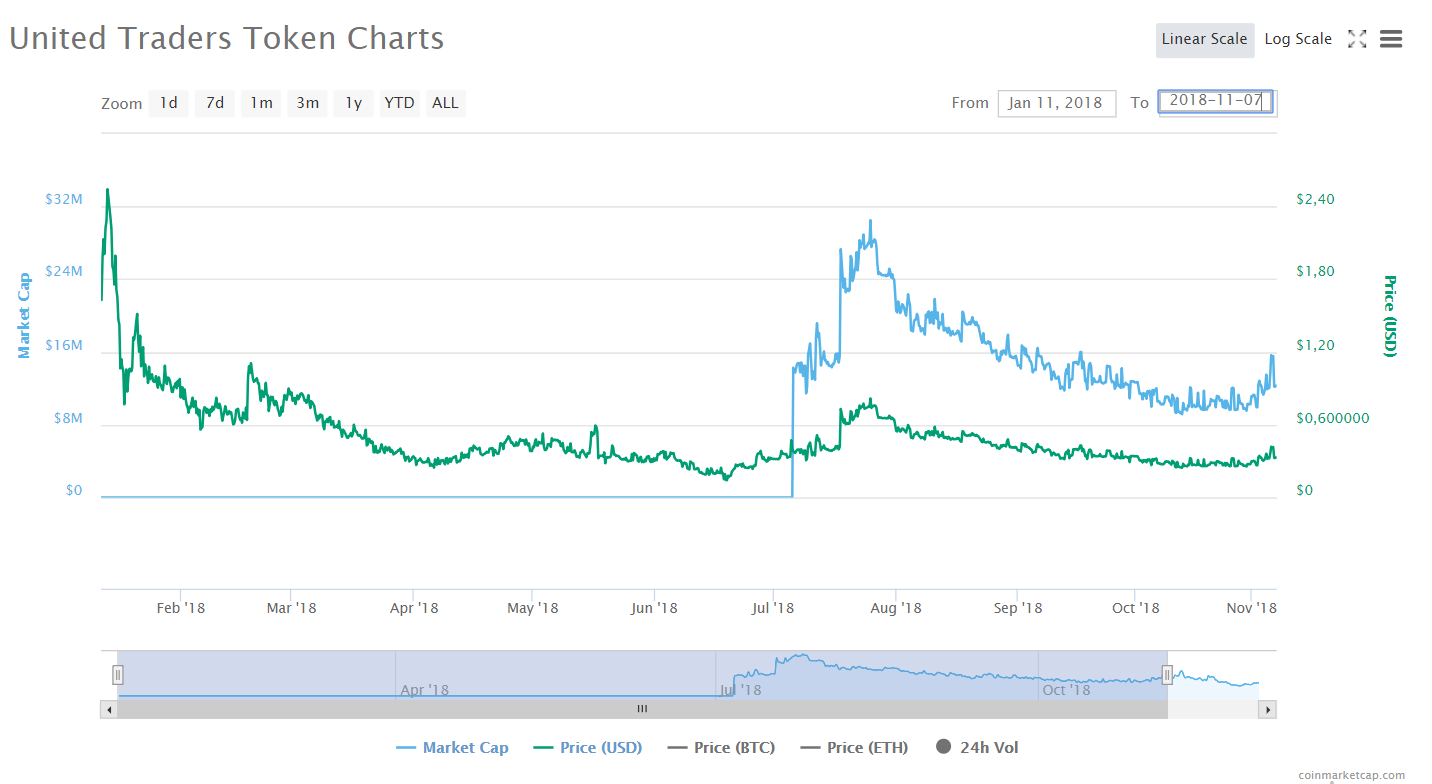Click the '$1,20' price axis label
1432x784 pixels.
(1315, 345)
